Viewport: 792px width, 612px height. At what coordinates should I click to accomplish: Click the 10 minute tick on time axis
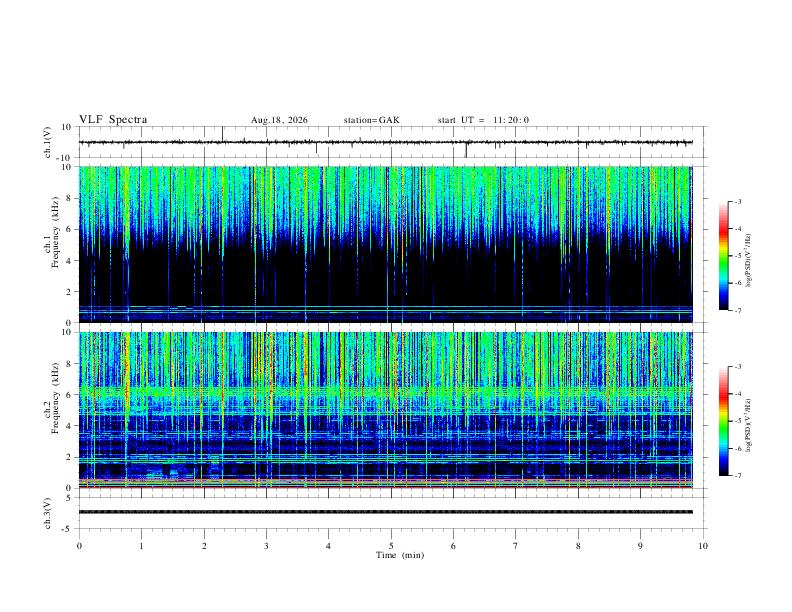tap(703, 546)
